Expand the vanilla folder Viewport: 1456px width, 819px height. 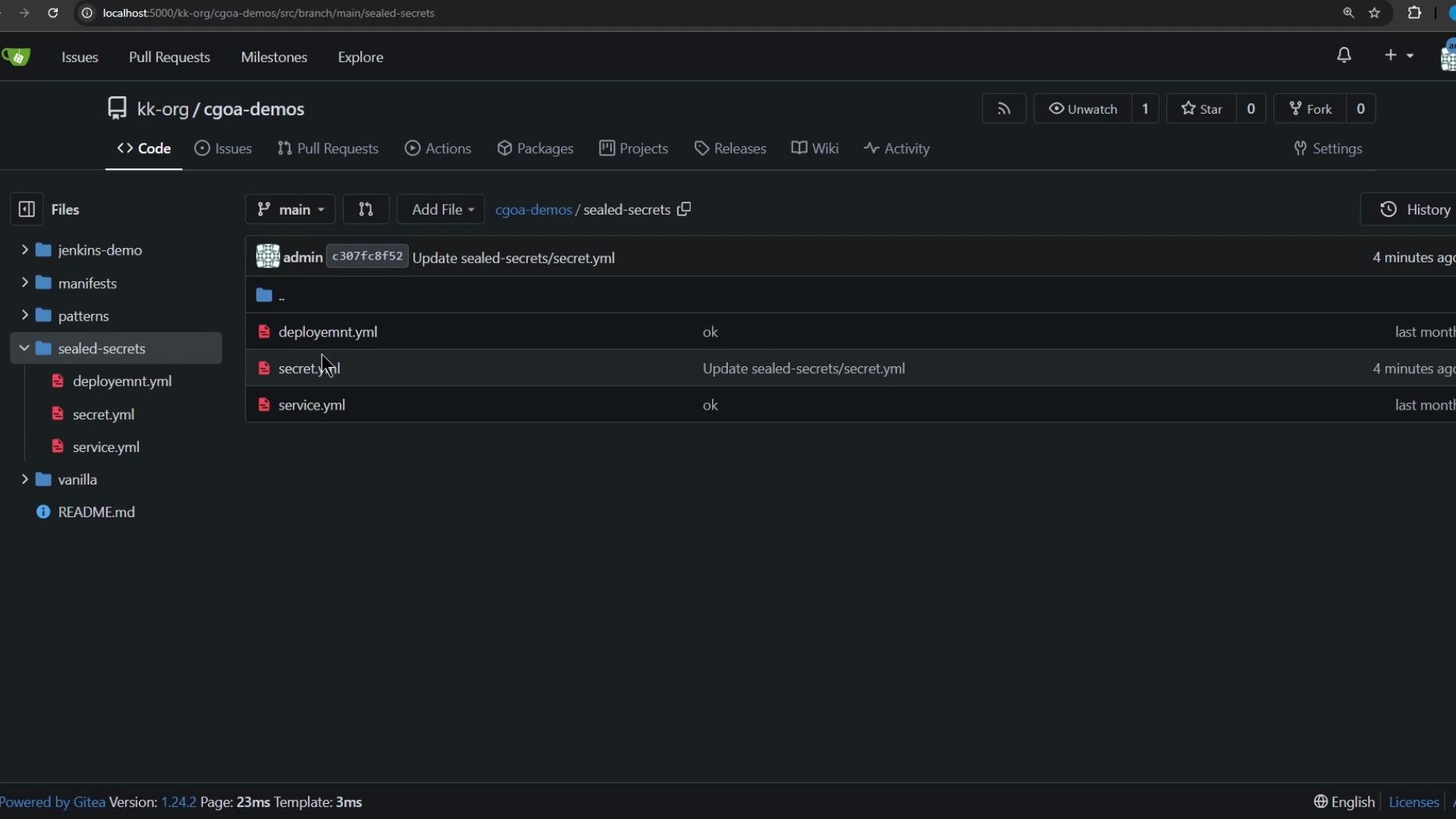click(x=24, y=479)
